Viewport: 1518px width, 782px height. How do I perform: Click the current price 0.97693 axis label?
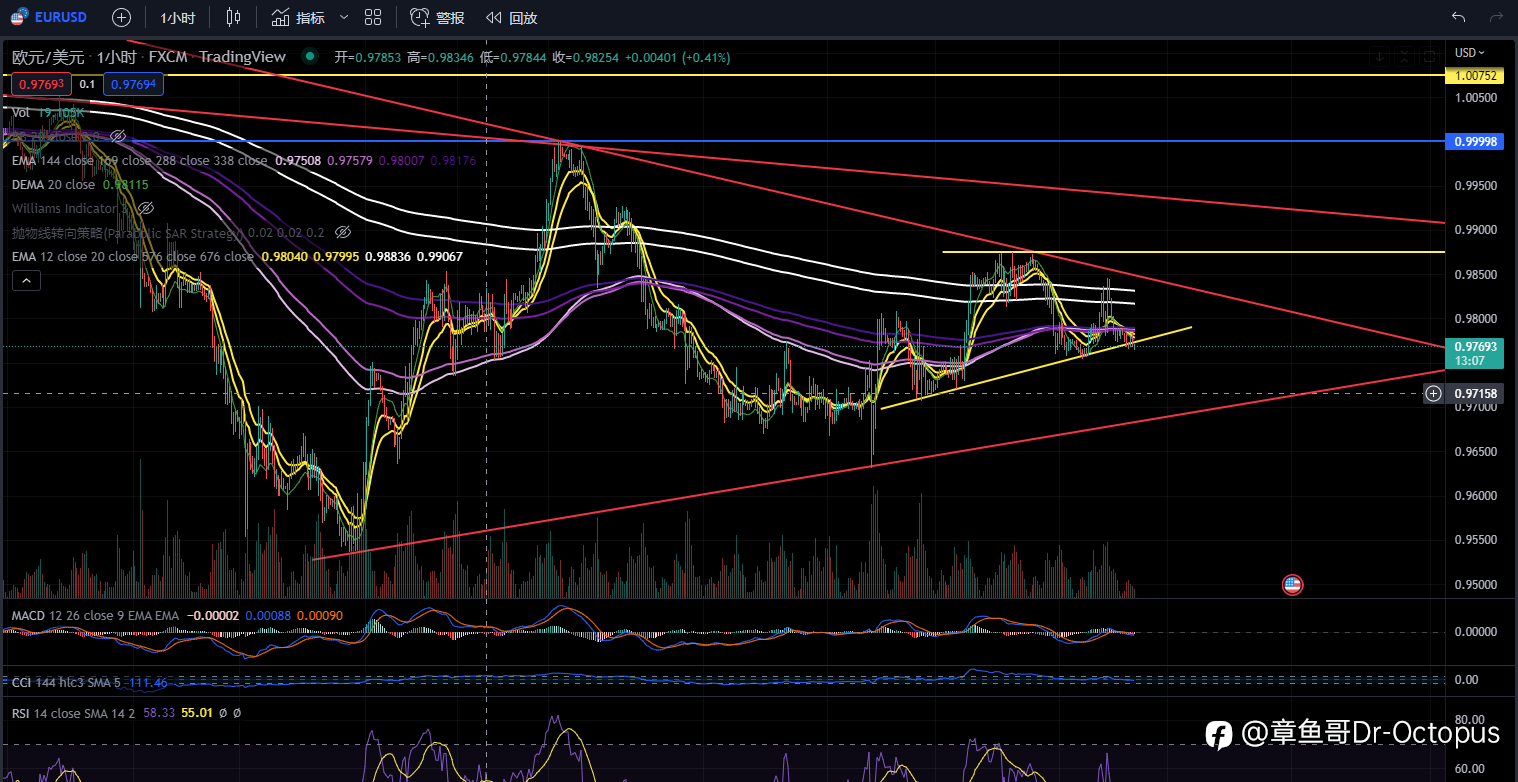[x=1476, y=346]
